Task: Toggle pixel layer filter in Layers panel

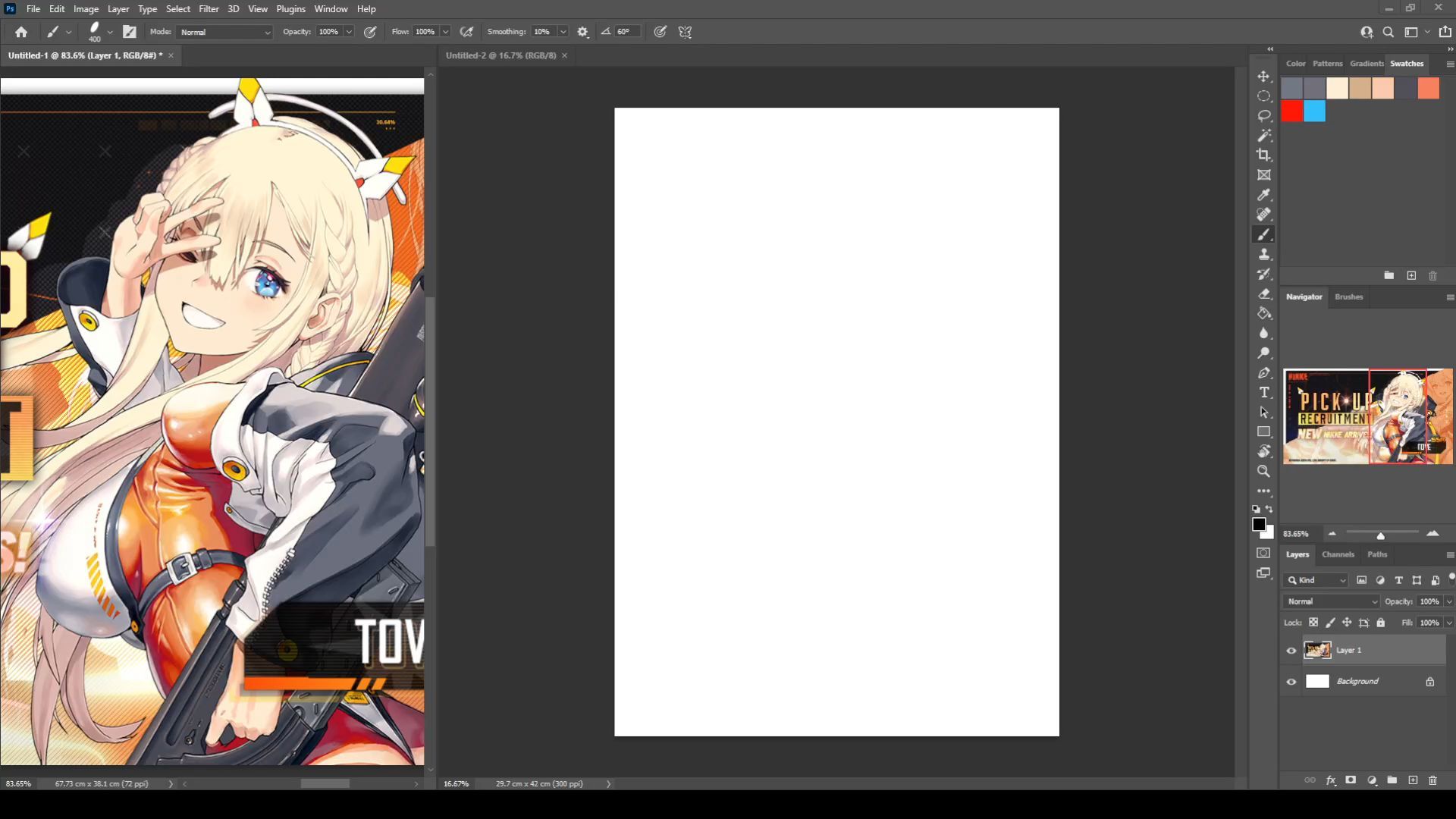Action: tap(1362, 580)
